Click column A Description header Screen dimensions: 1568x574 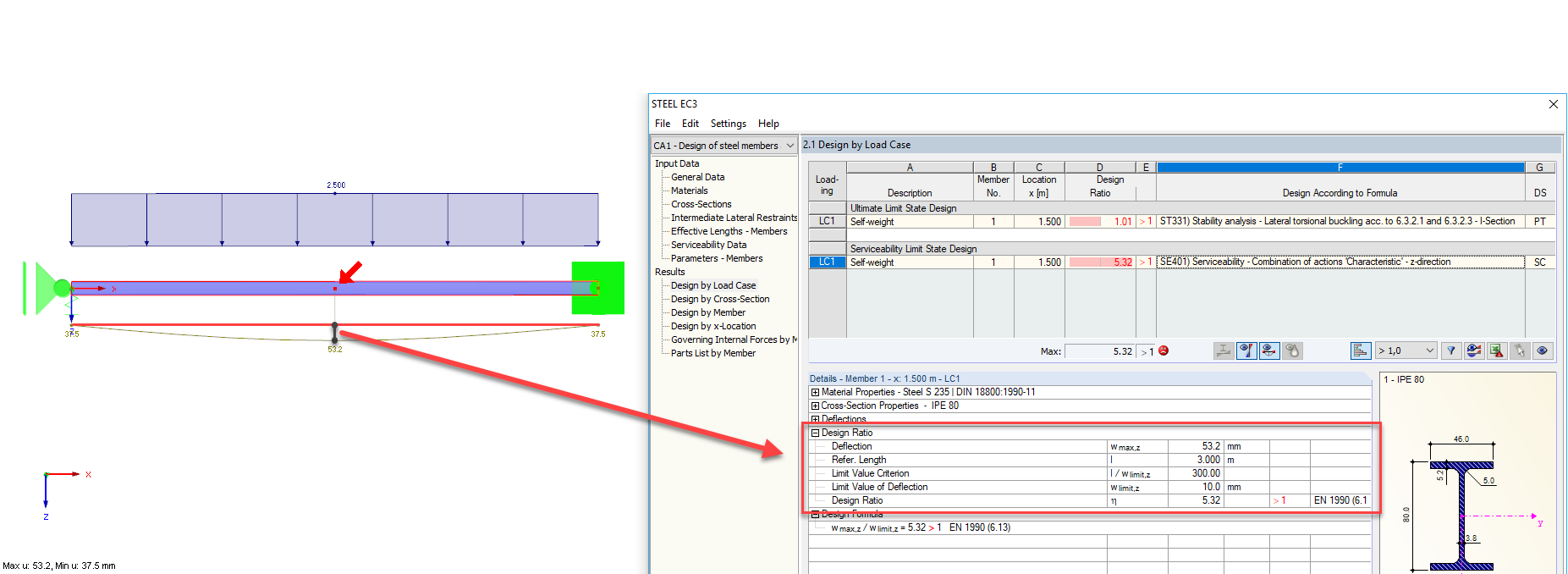pos(910,168)
